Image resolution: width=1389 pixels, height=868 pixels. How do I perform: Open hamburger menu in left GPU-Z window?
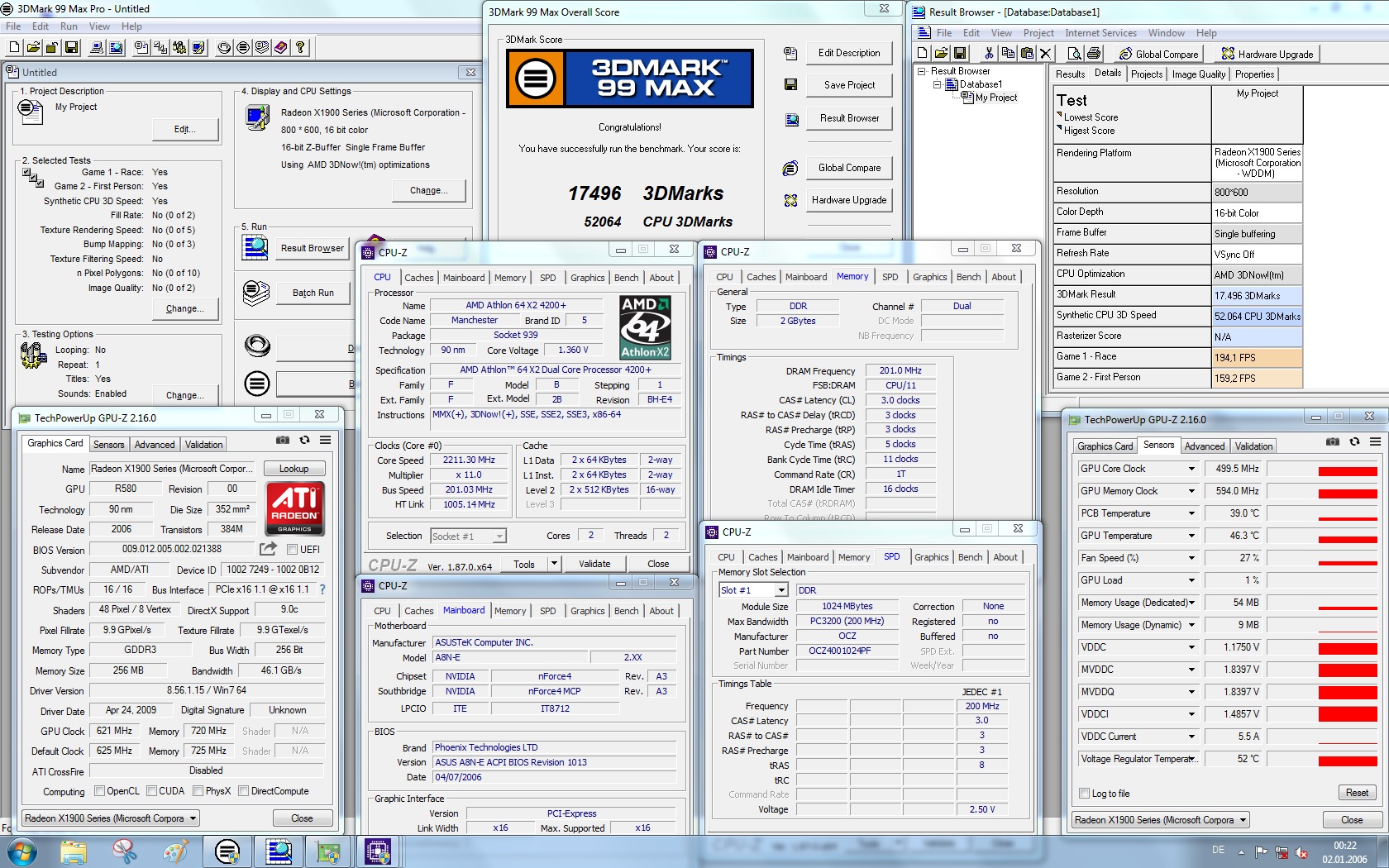[326, 440]
